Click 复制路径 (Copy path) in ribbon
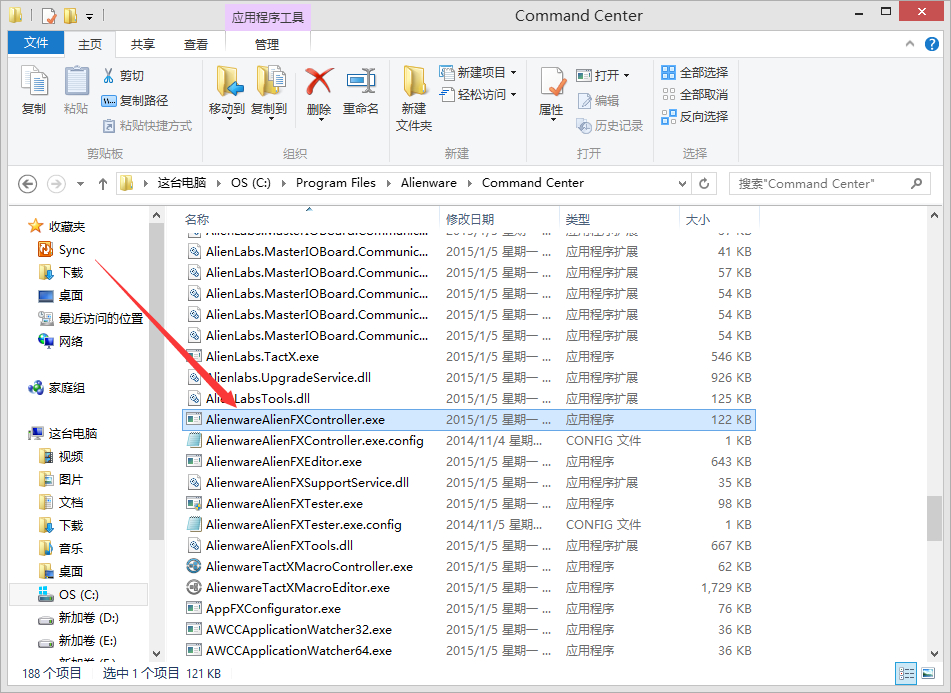 point(135,101)
